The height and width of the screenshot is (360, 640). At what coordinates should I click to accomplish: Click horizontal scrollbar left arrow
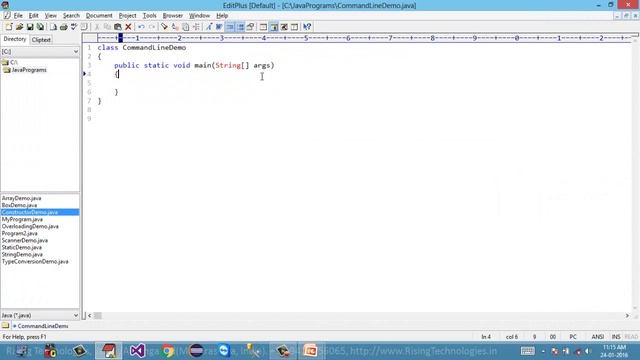(x=89, y=316)
